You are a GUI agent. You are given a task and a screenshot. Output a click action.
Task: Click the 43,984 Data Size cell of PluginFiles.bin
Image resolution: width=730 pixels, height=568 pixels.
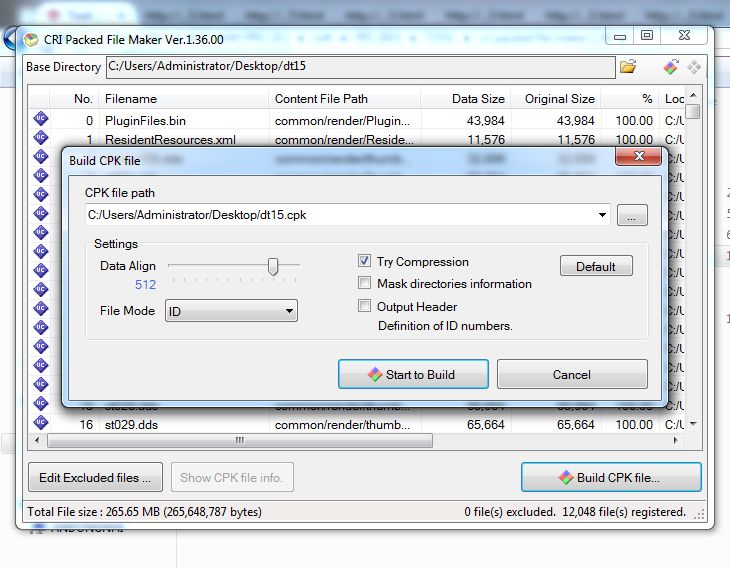coord(486,121)
